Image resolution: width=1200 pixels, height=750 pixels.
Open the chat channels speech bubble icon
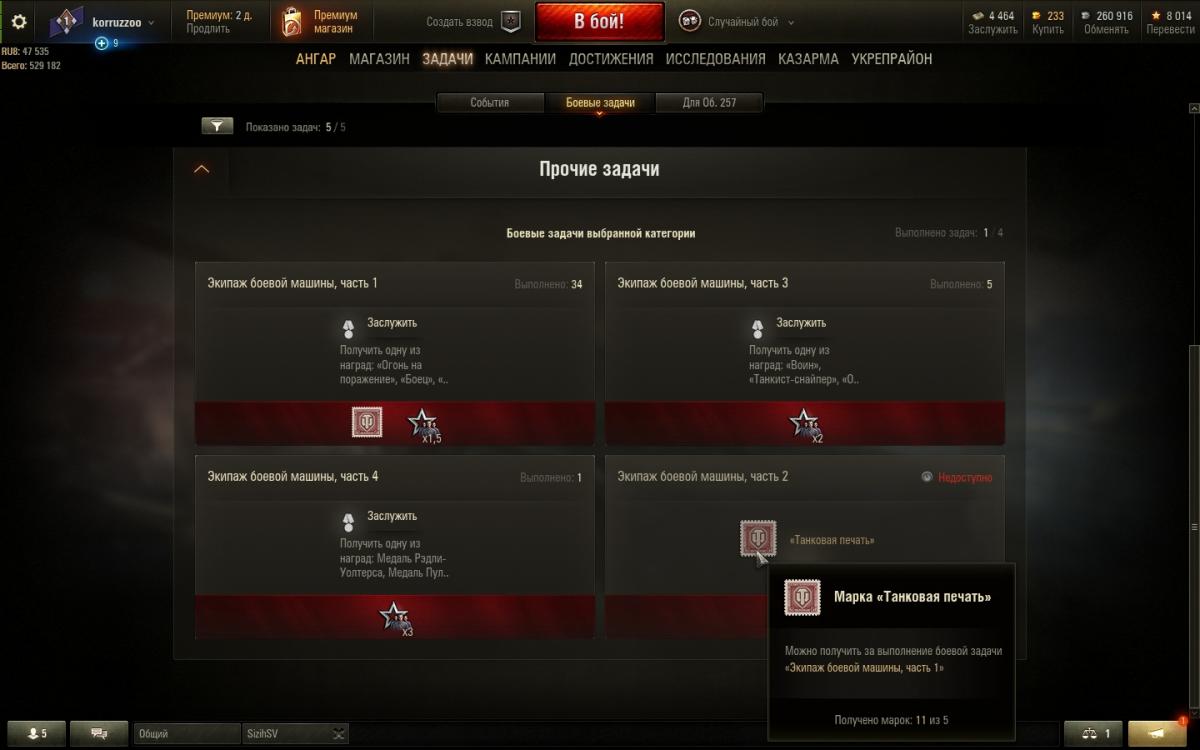(x=99, y=733)
